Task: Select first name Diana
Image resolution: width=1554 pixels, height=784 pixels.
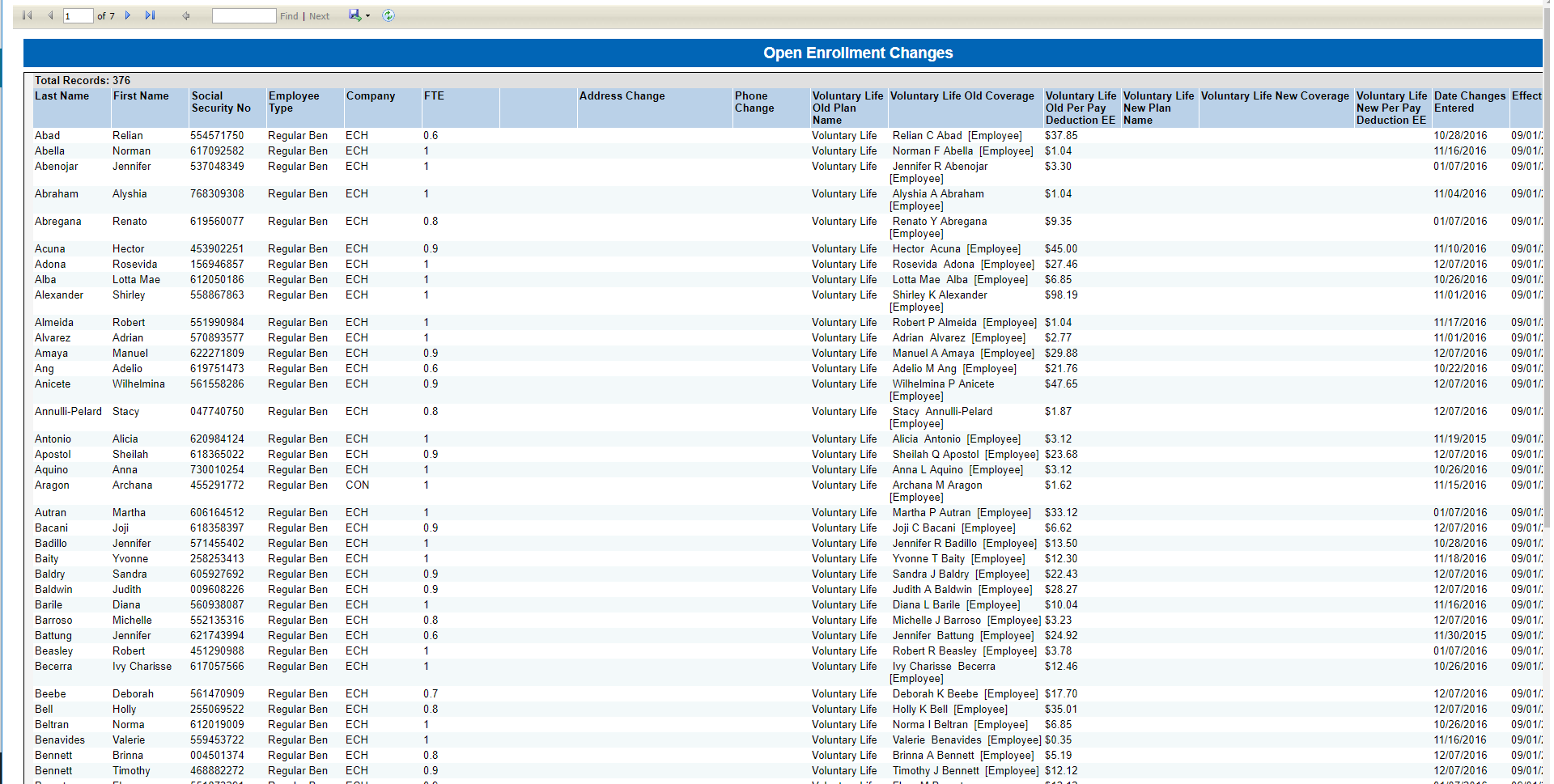Action: [126, 604]
